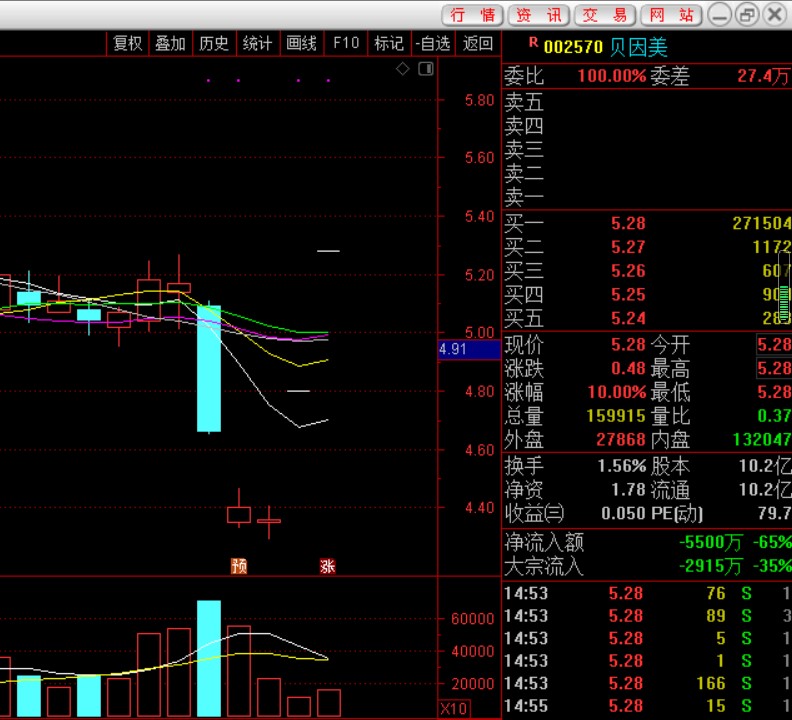Select the 画线 drawing tool
Image resolution: width=792 pixels, height=720 pixels.
301,43
